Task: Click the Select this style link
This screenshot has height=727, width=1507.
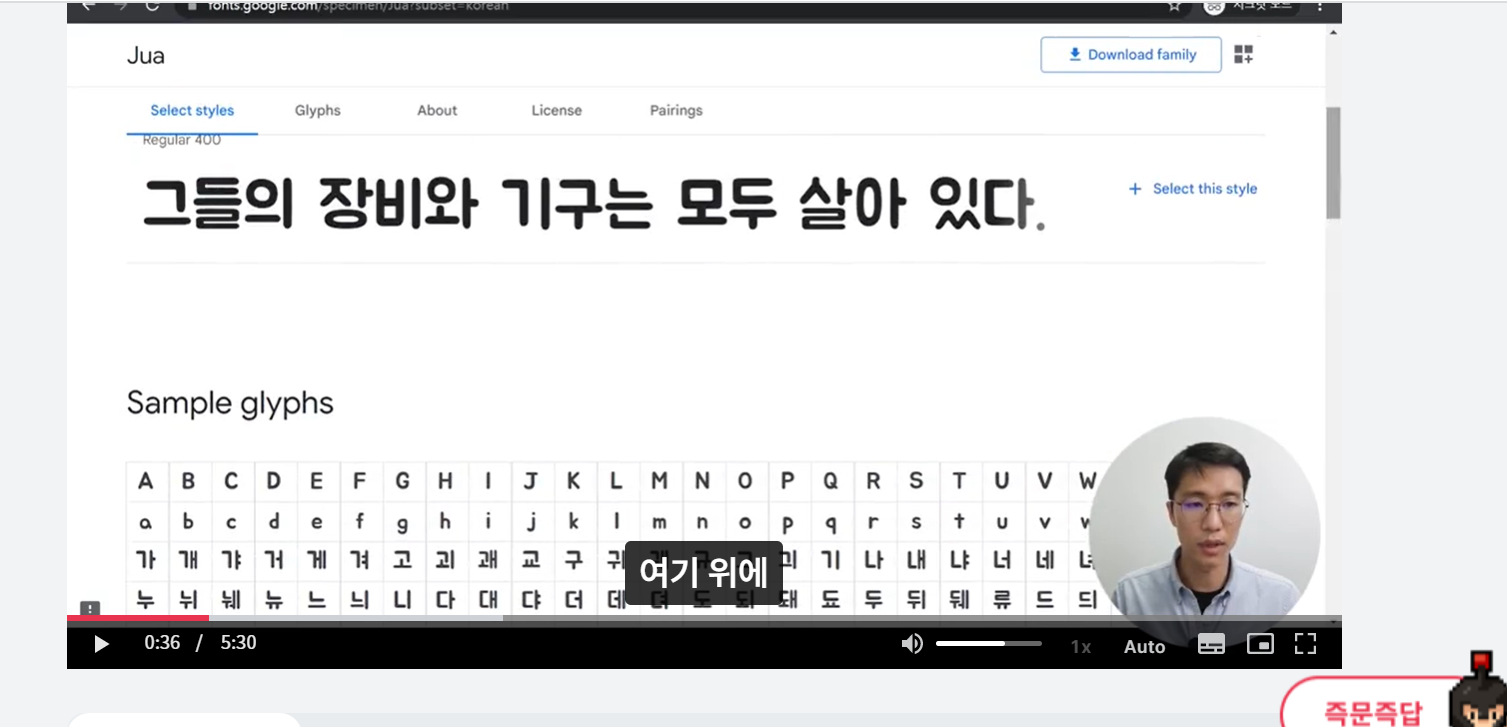Action: (x=1205, y=189)
